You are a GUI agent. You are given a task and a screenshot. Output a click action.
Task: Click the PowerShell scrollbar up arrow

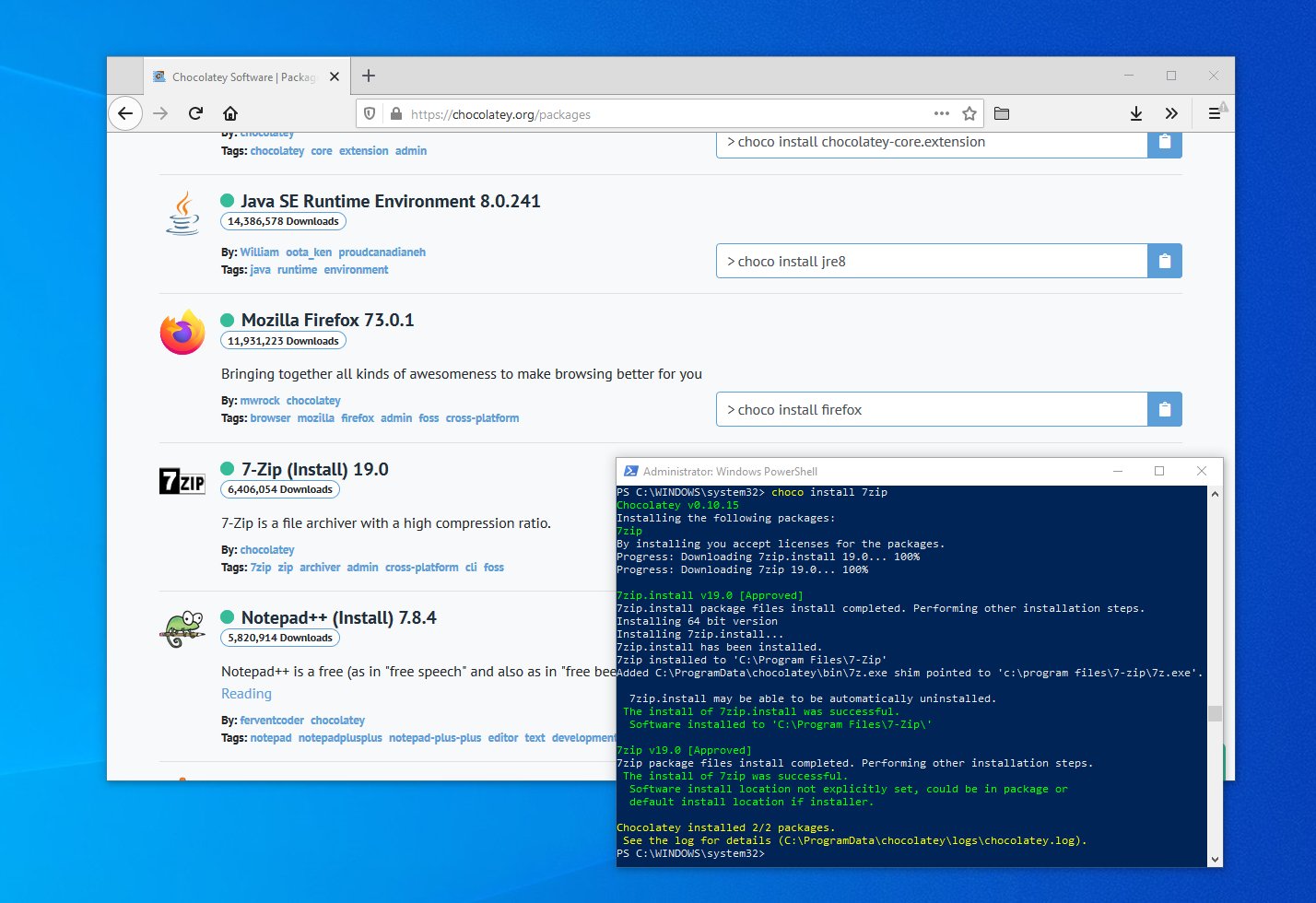click(1215, 494)
